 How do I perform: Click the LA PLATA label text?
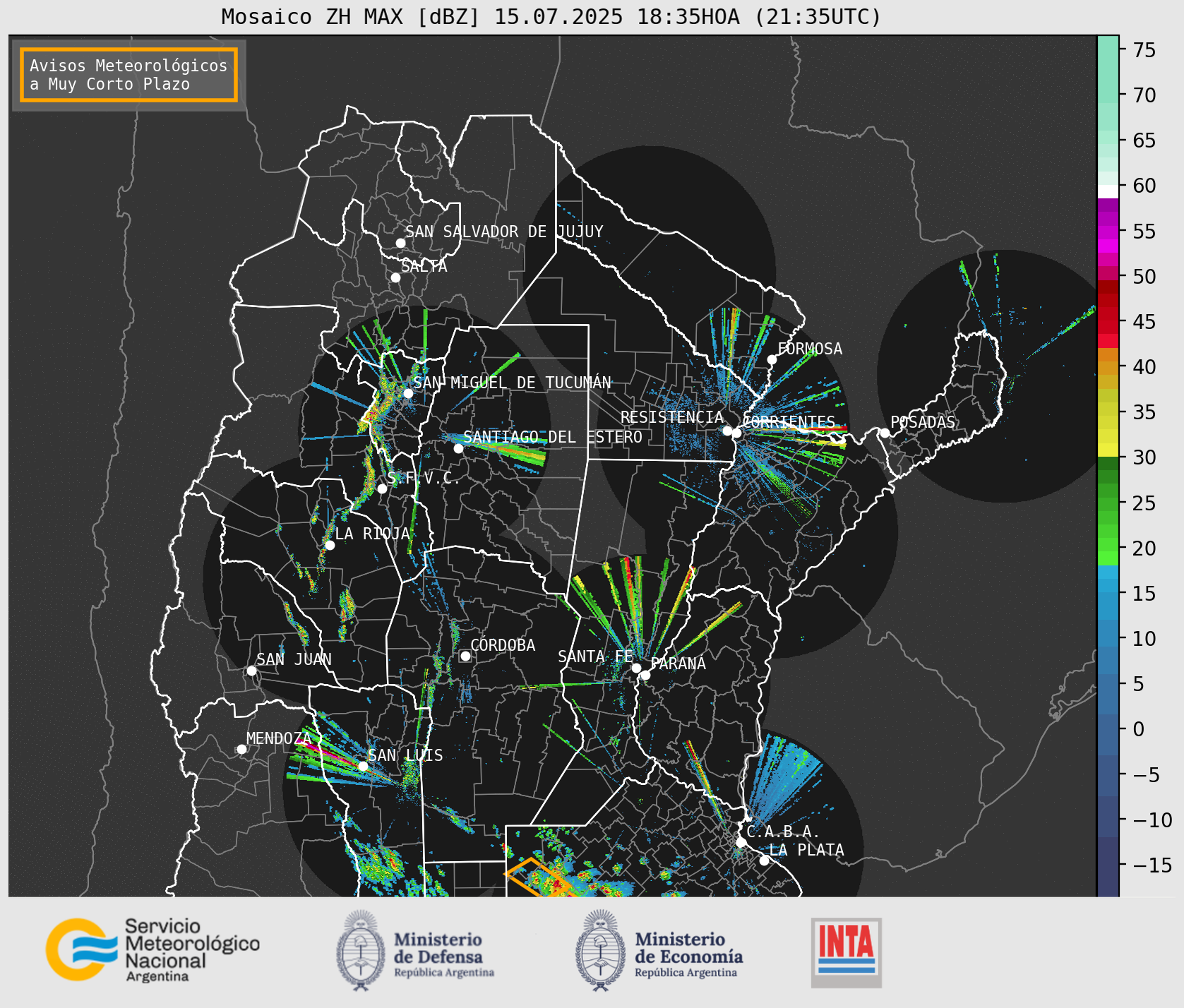(x=806, y=850)
